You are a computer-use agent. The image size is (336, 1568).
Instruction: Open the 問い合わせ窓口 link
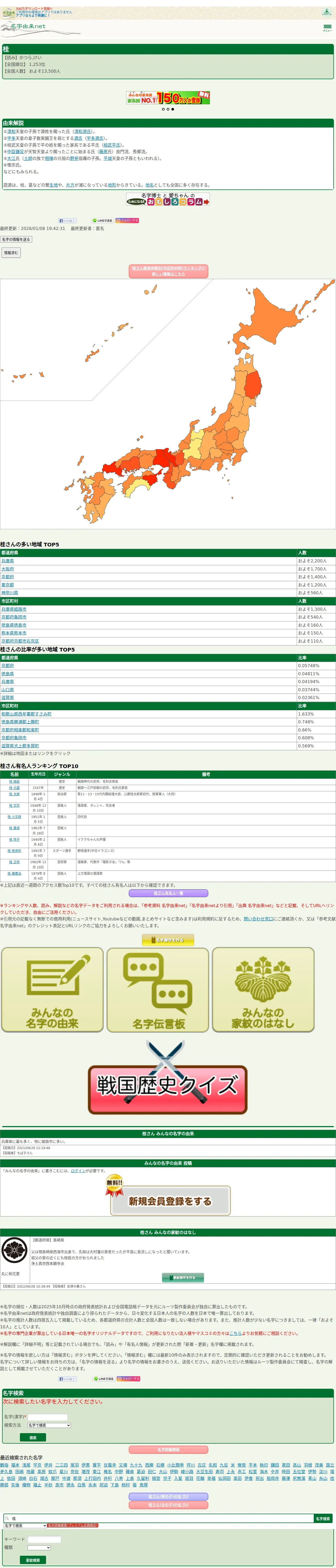point(258,919)
